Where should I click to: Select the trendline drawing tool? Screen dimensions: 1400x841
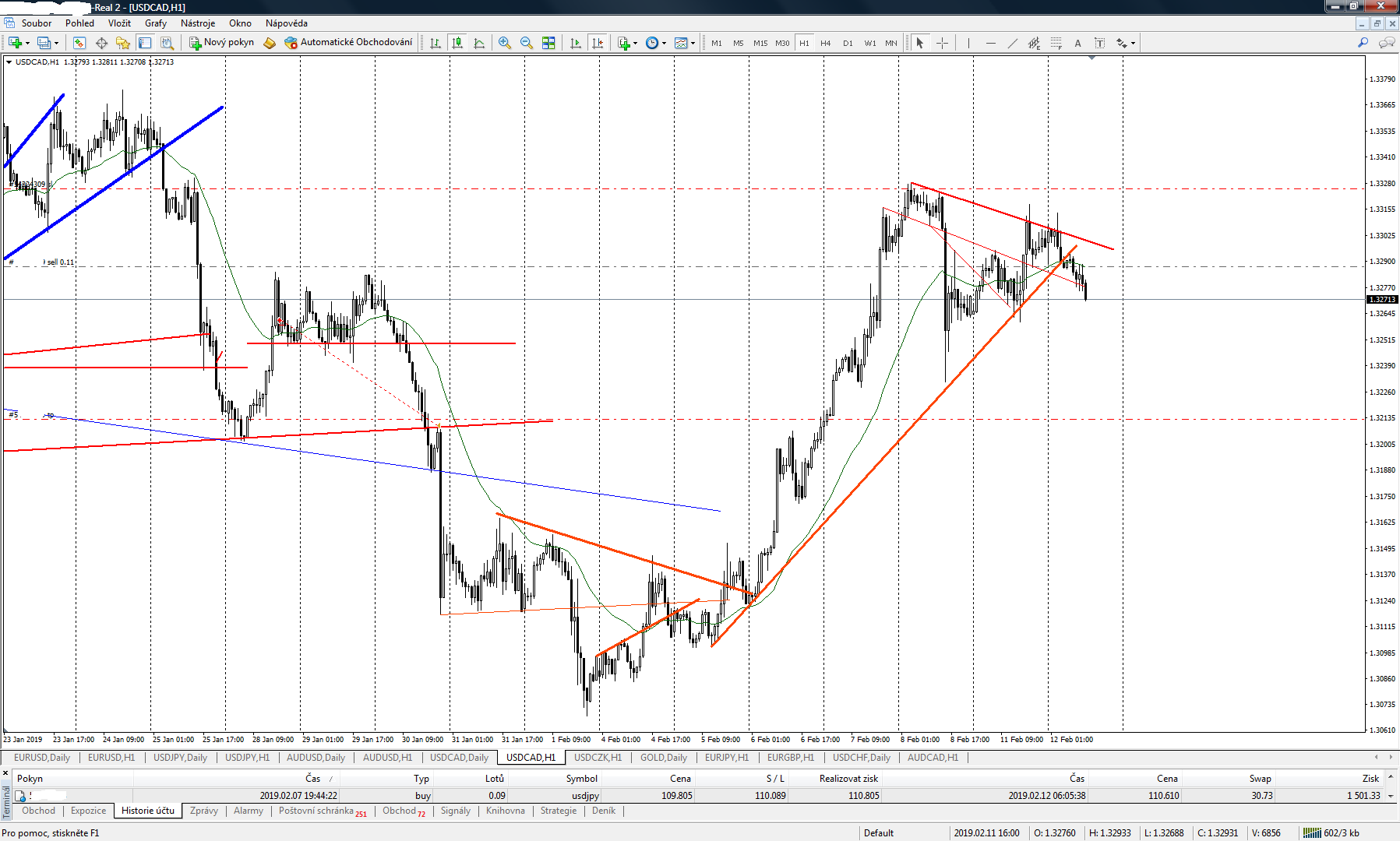1012,43
